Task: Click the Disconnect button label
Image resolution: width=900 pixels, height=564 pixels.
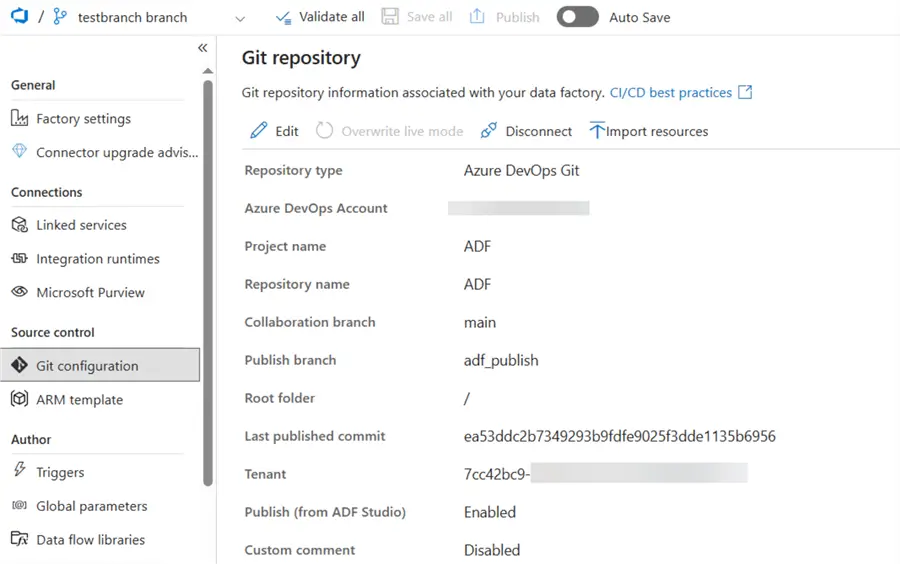Action: tap(538, 131)
